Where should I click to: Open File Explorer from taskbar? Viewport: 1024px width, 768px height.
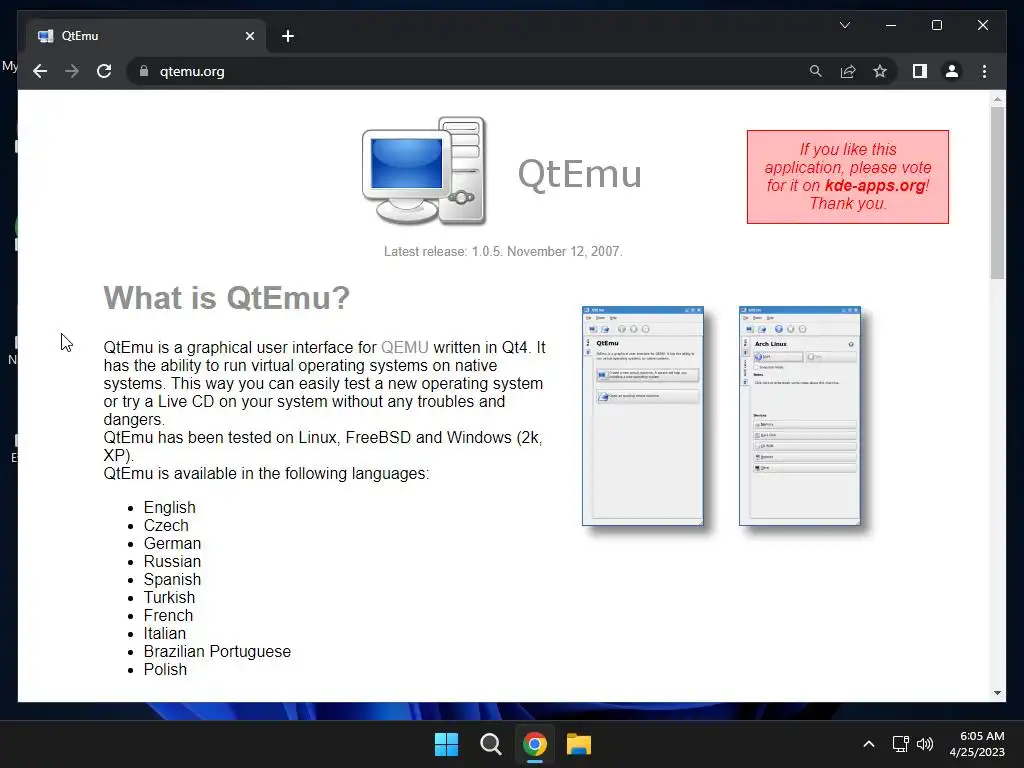pos(579,744)
